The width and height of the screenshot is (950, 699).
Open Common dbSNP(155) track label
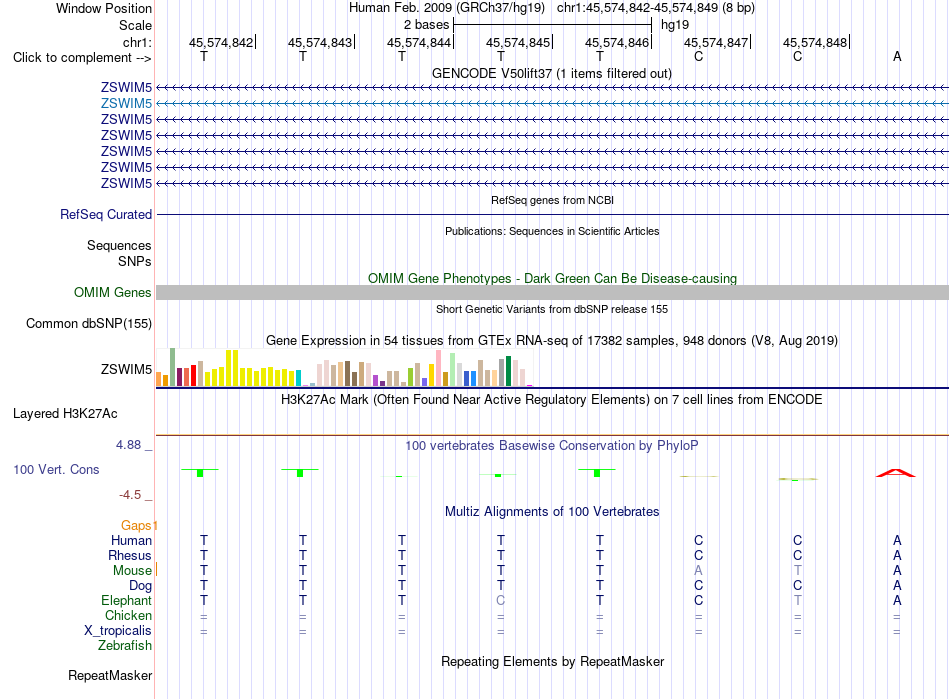[89, 323]
